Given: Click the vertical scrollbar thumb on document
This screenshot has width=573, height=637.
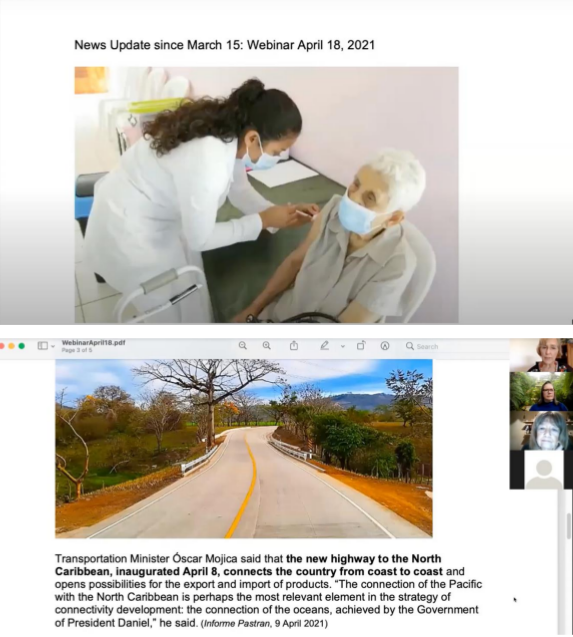Looking at the screenshot, I should (569, 526).
